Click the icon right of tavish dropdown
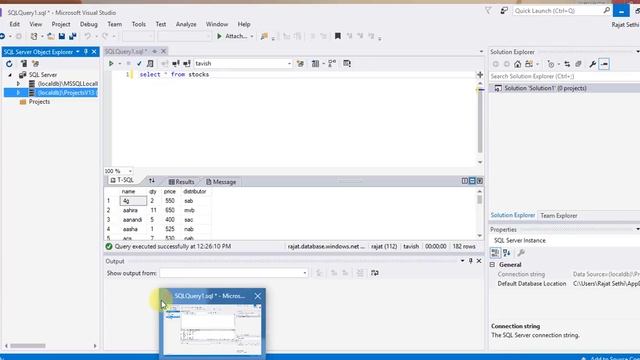This screenshot has width=640, height=360. click(x=300, y=64)
